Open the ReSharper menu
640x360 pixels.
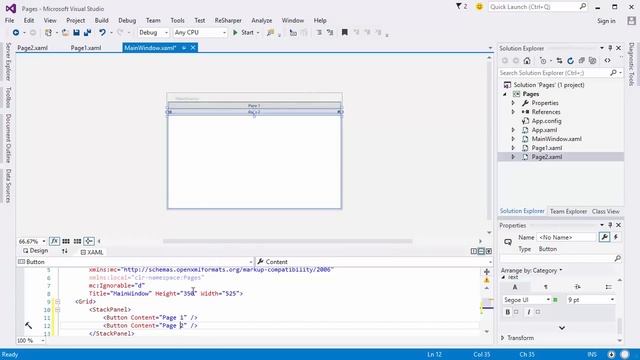[228, 20]
